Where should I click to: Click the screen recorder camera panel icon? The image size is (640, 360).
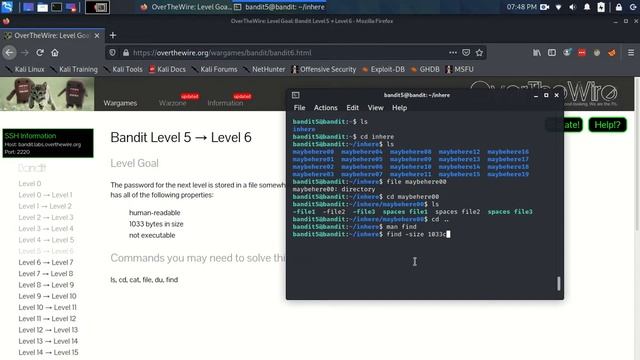point(544,7)
